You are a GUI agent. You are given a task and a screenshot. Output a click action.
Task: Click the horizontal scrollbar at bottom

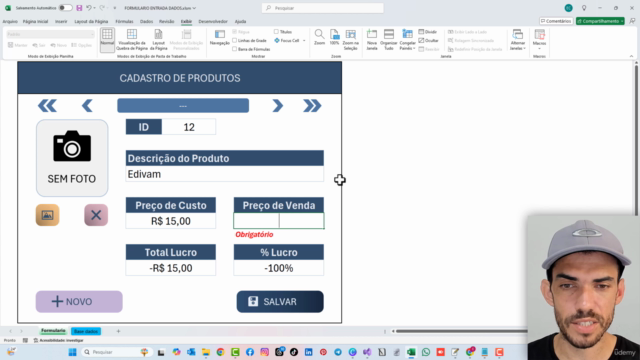point(461,331)
